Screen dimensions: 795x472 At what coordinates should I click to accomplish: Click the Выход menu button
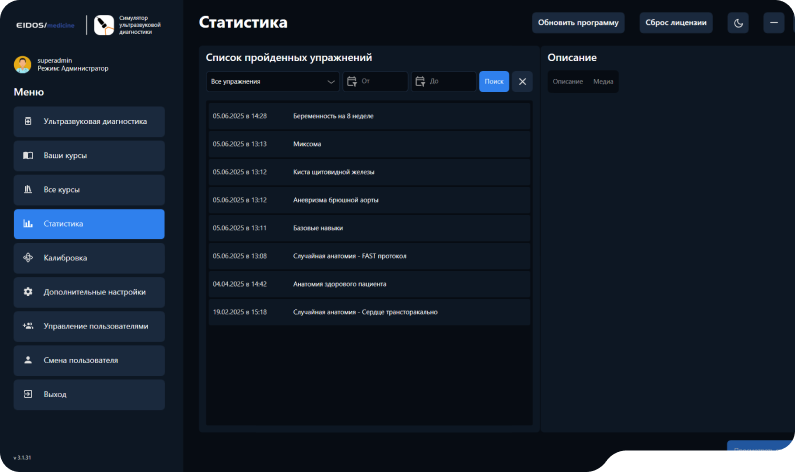coord(89,394)
